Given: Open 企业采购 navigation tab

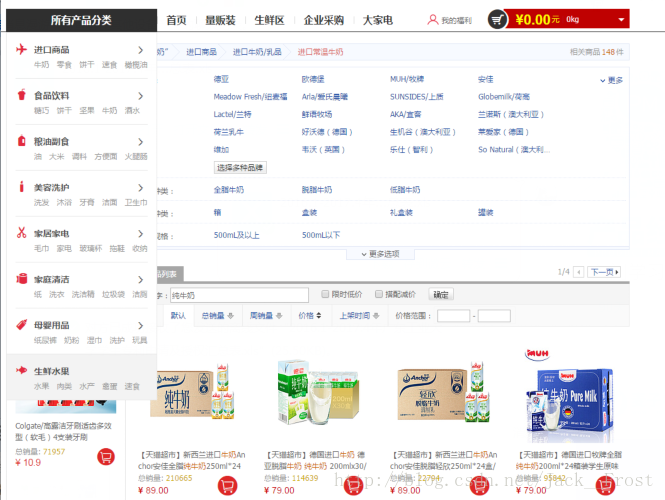Looking at the screenshot, I should pos(324,20).
